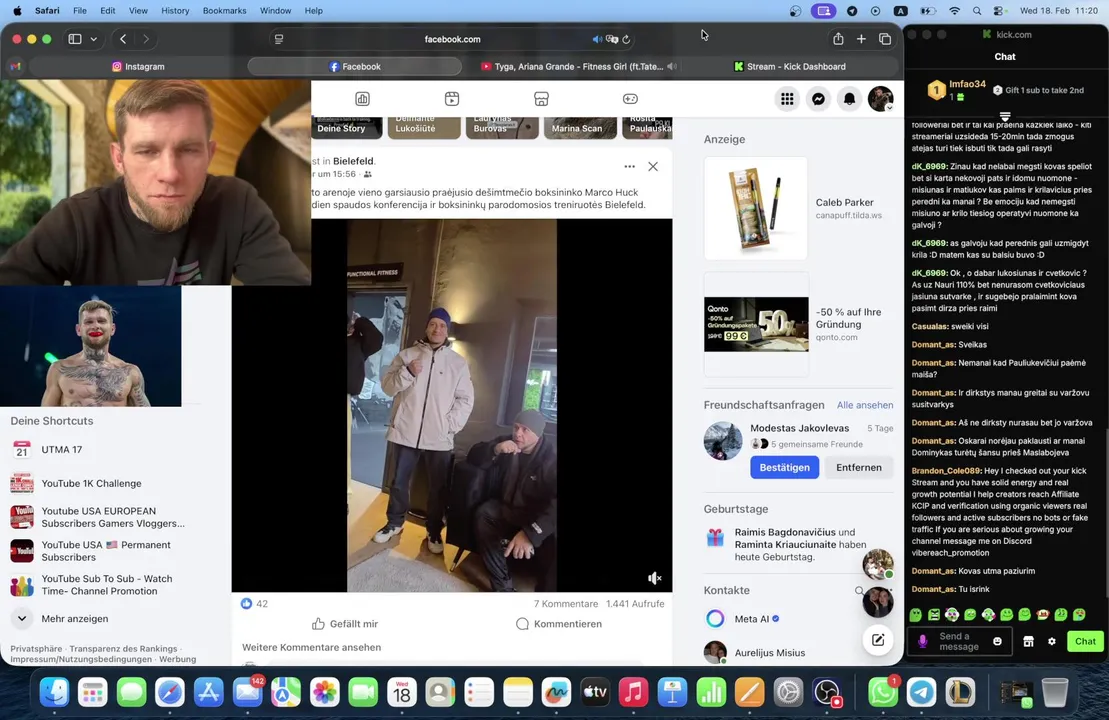The image size is (1109, 720).
Task: Open Aurelijus Misius contact
Action: pos(755,653)
